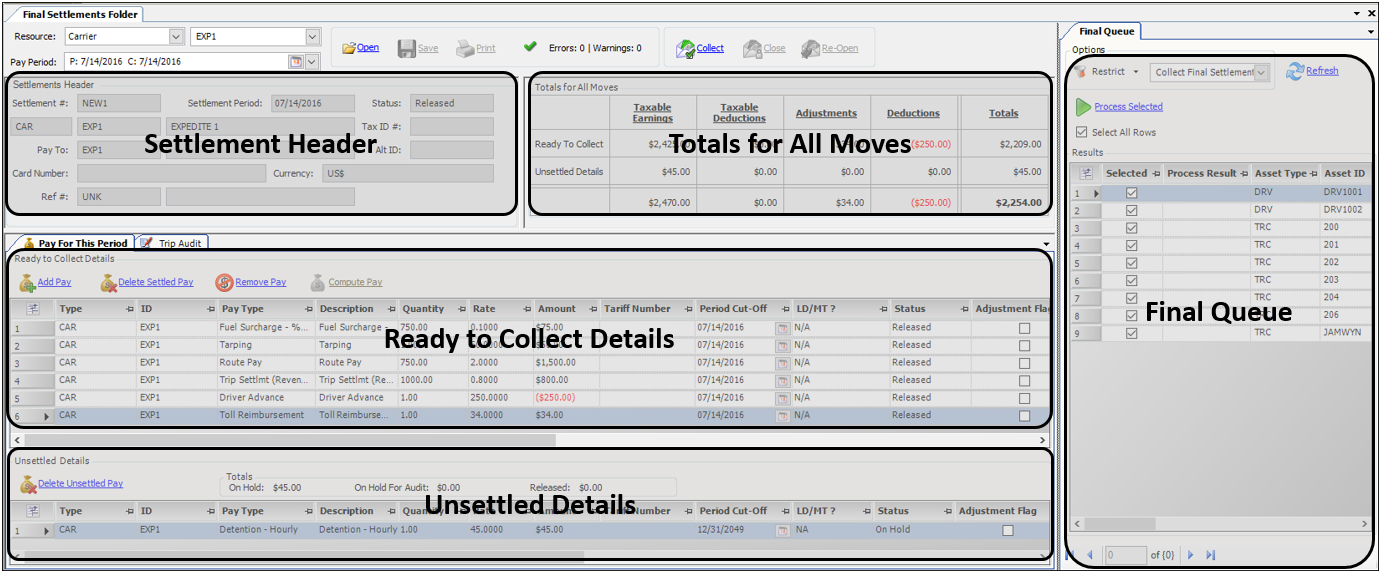Viewport: 1381px width, 572px height.
Task: Click the Remove Pay icon
Action: point(224,283)
